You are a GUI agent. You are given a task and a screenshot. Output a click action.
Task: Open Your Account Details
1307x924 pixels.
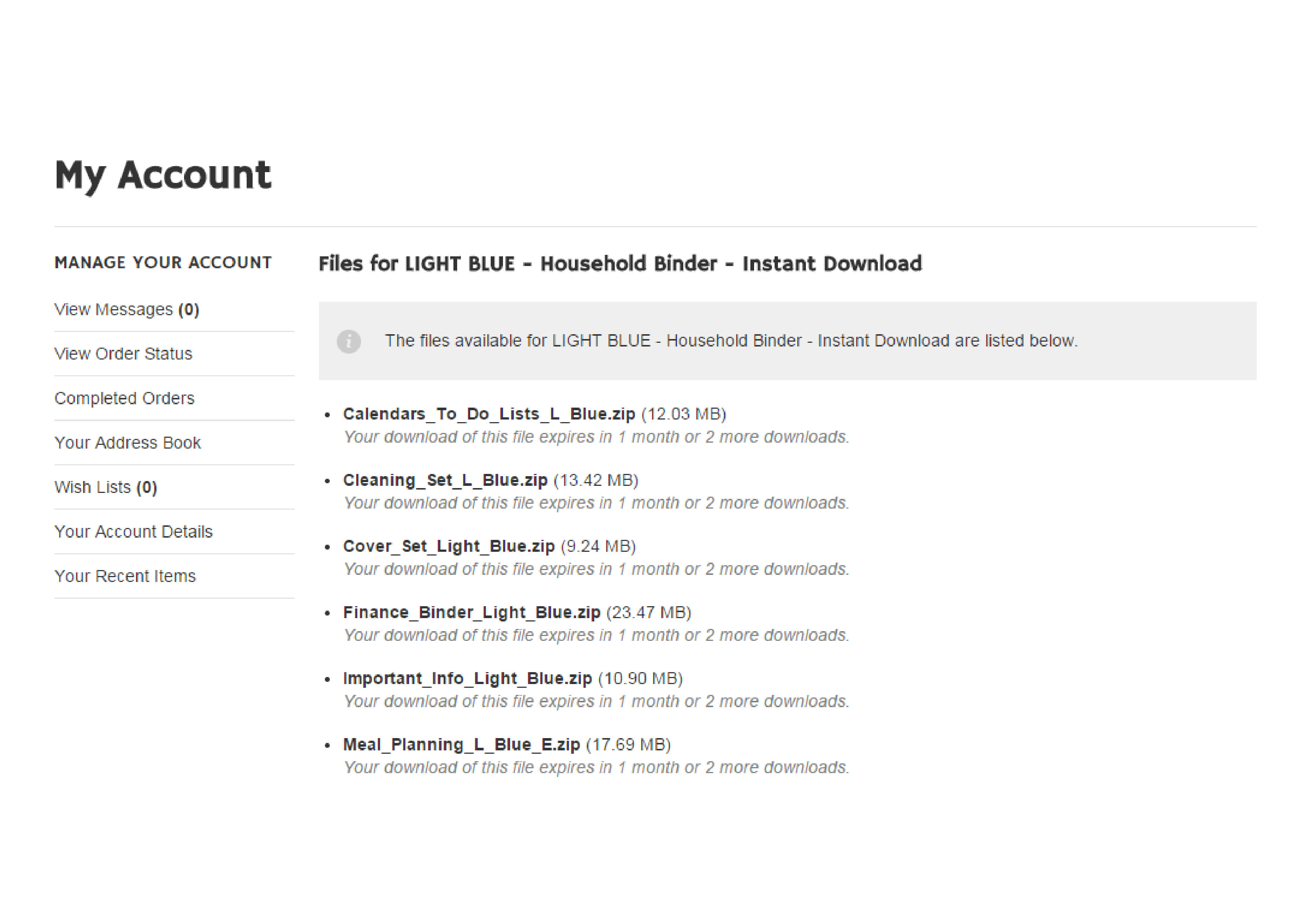tap(133, 531)
